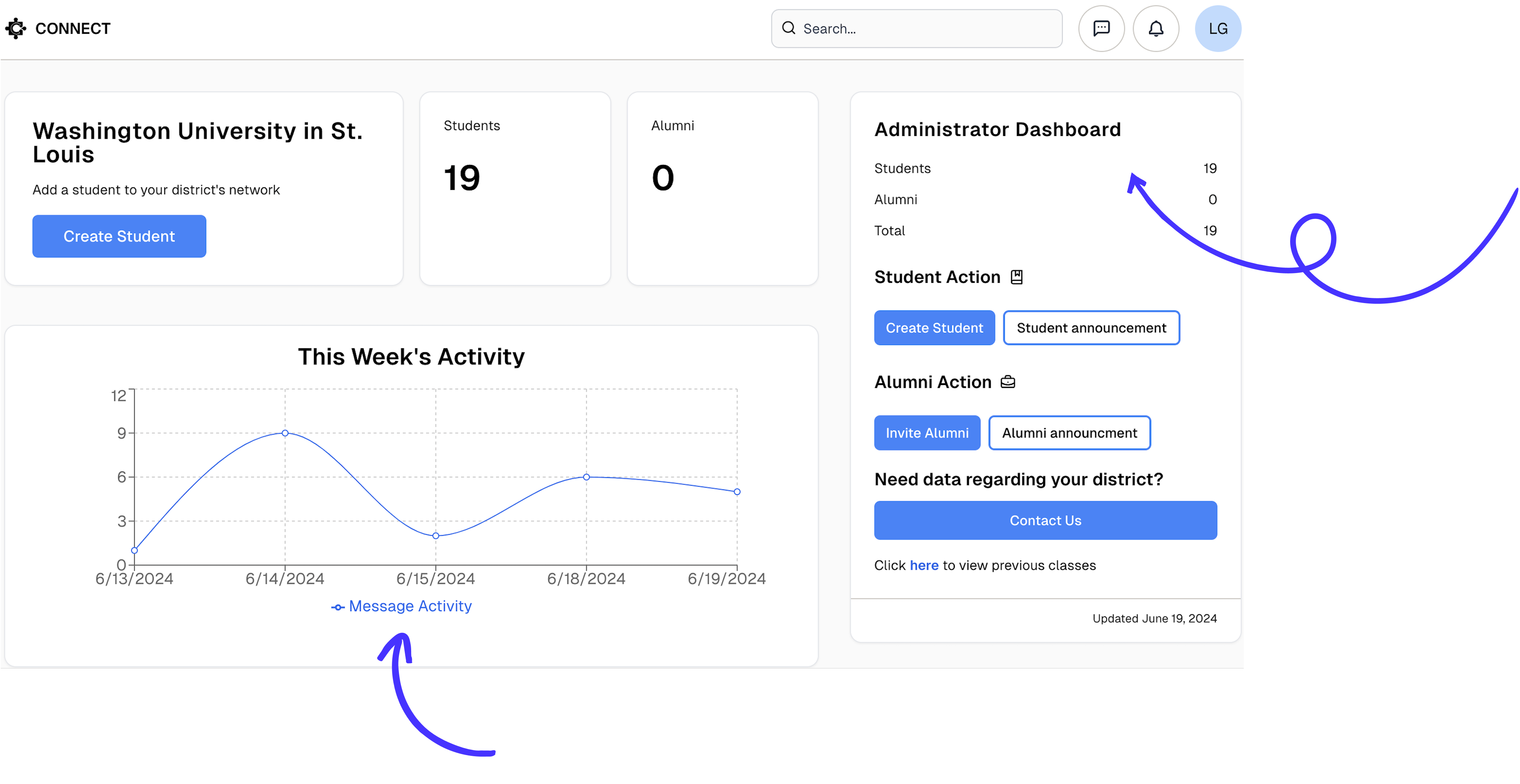The width and height of the screenshot is (1520, 784).
Task: Click the chart data point at 6/13/2024
Action: click(135, 550)
